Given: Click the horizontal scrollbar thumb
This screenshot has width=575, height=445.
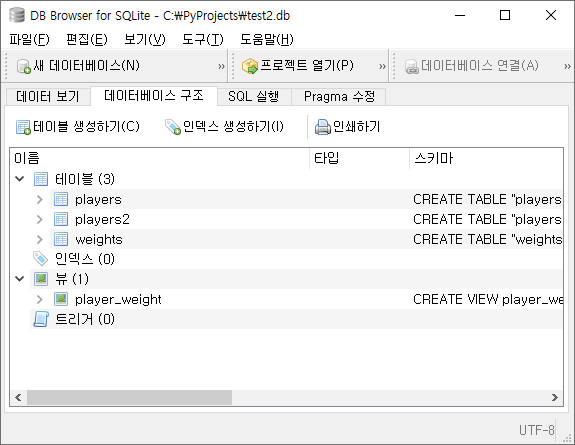Looking at the screenshot, I should (x=129, y=397).
